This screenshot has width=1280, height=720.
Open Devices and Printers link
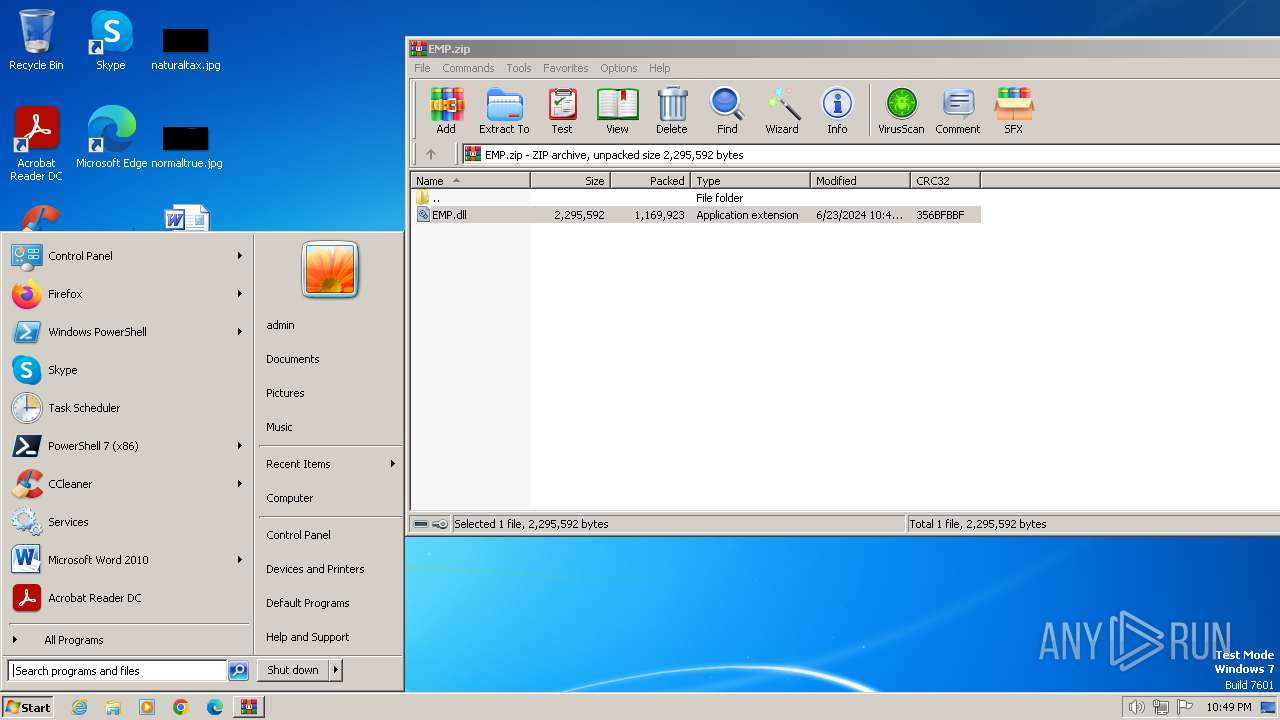coord(315,569)
